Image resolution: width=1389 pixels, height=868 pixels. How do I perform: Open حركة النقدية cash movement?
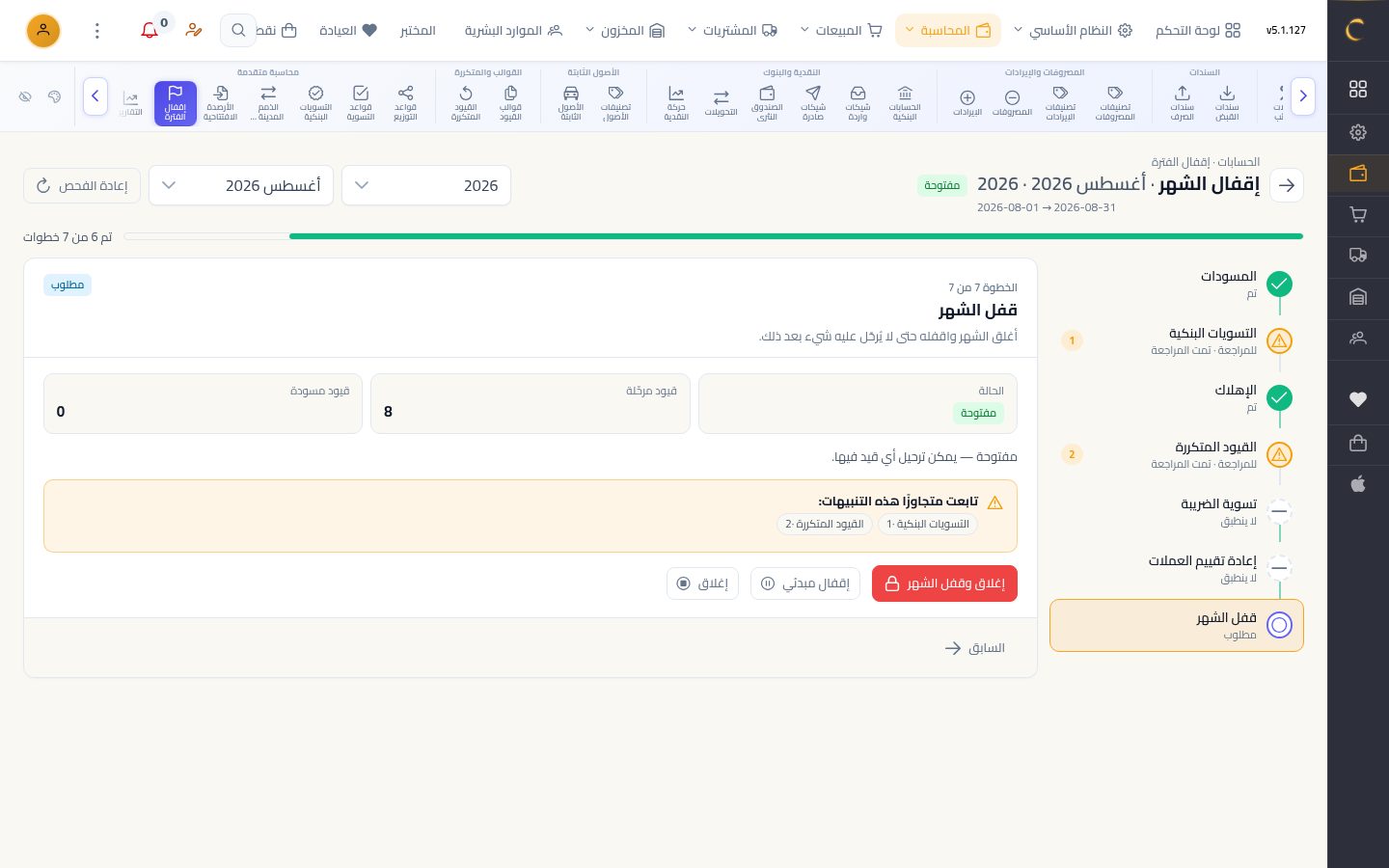point(676,103)
